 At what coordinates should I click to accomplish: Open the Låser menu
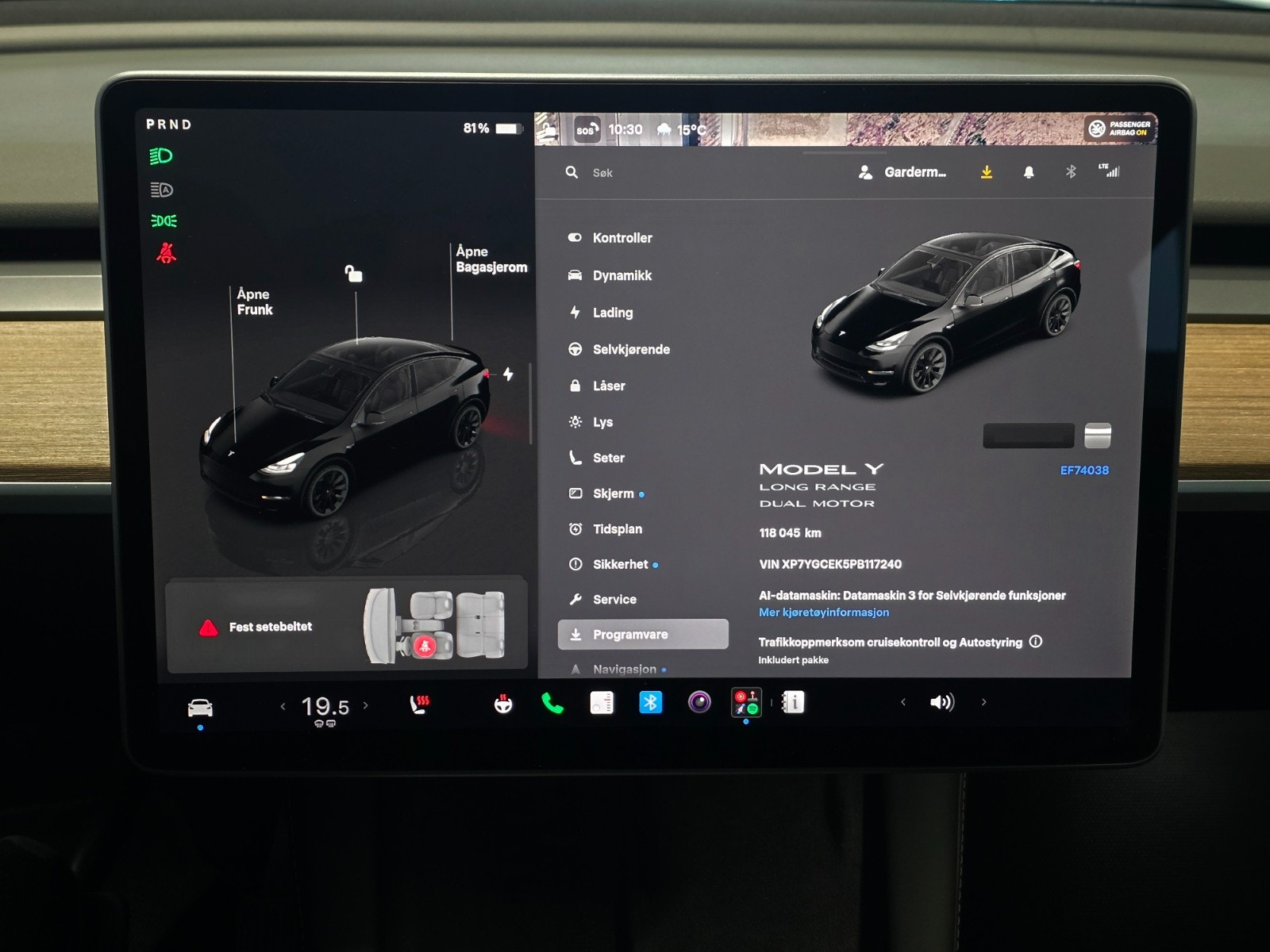click(597, 386)
